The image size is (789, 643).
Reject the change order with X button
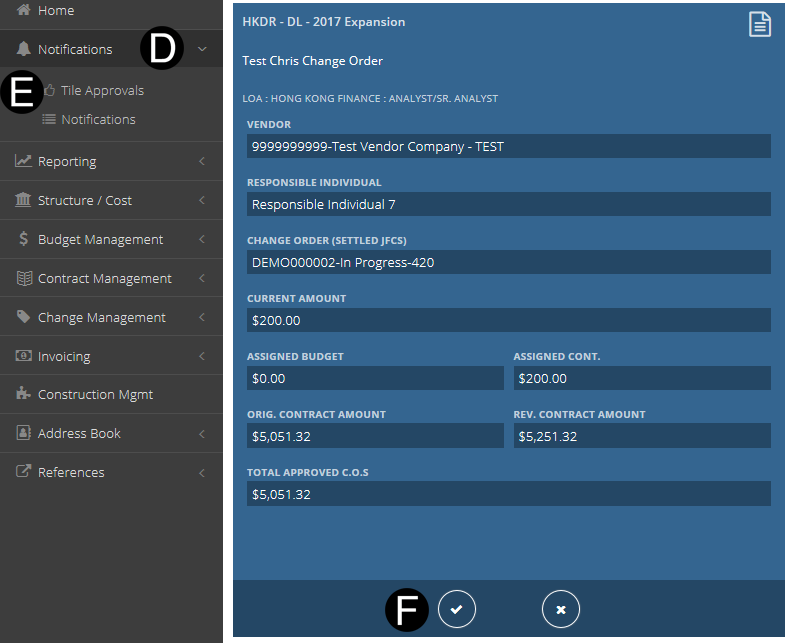coord(561,609)
